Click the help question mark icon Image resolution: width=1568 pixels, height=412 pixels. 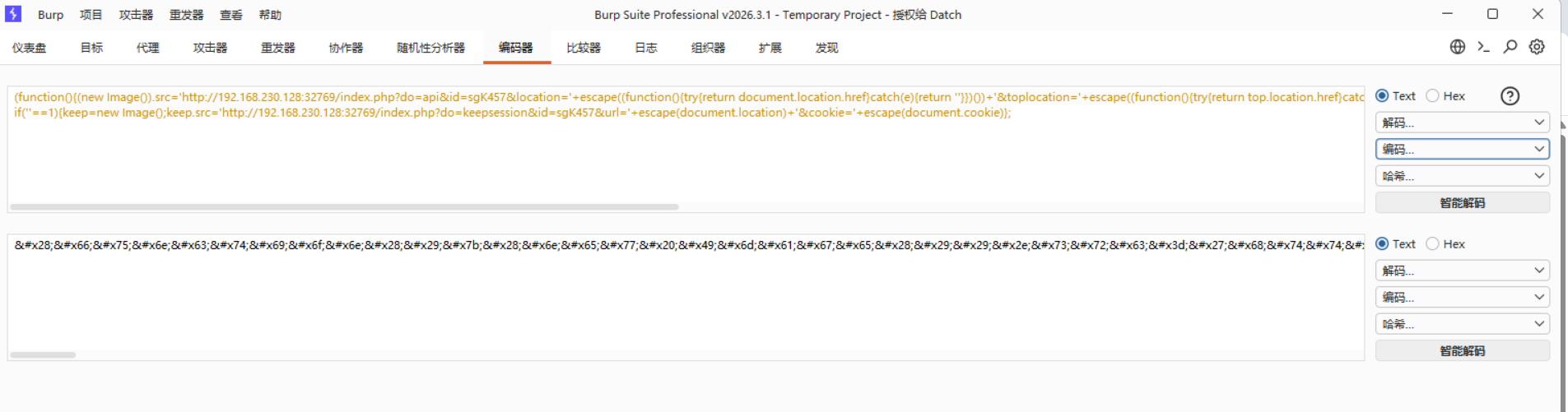(1510, 96)
